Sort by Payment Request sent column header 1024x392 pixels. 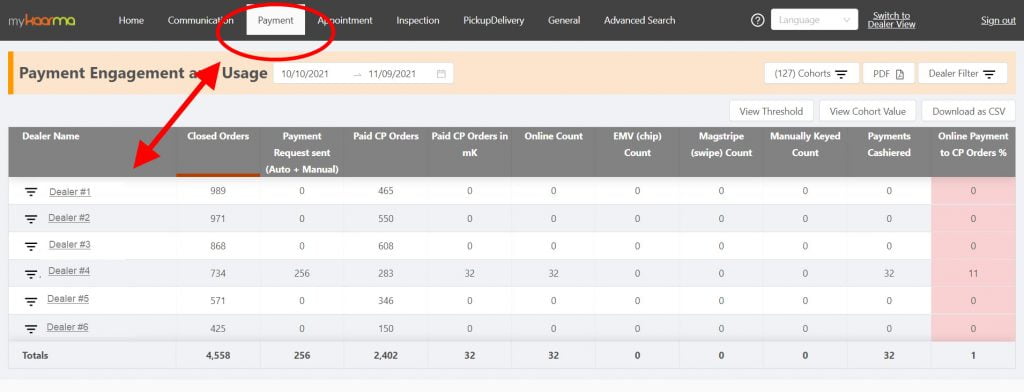pyautogui.click(x=302, y=152)
